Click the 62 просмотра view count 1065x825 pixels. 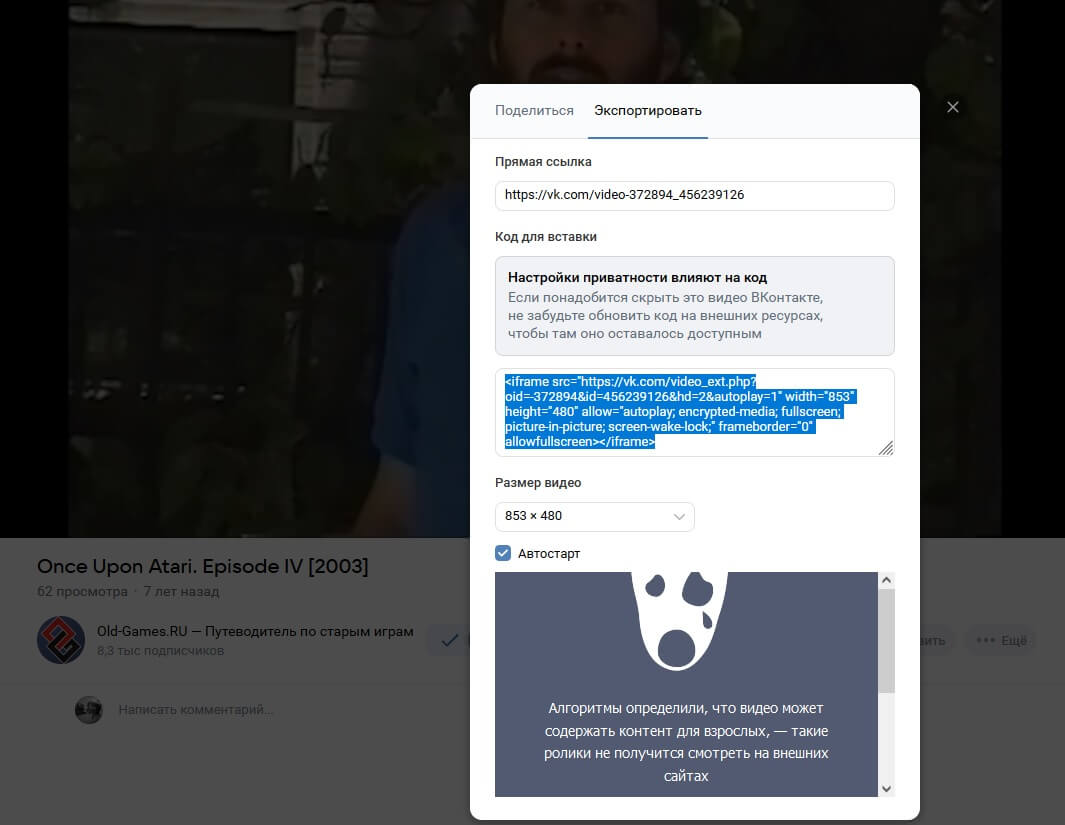point(82,592)
